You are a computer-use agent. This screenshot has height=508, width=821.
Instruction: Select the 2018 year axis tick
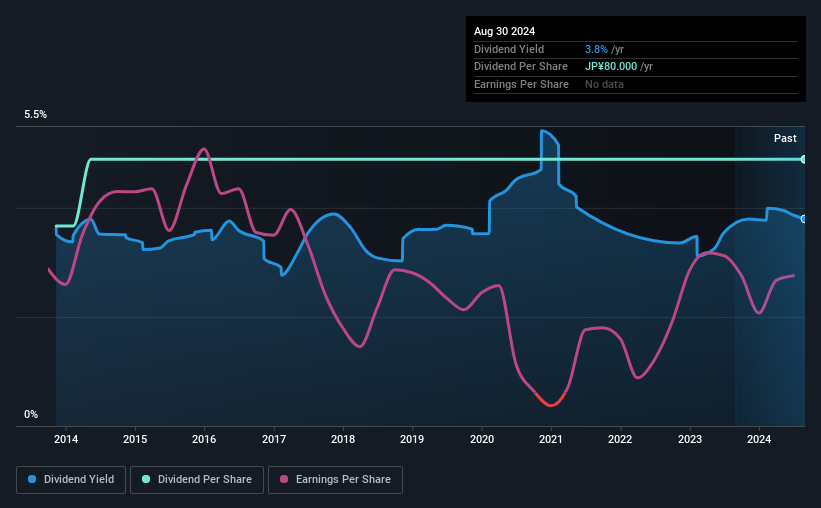coord(343,438)
